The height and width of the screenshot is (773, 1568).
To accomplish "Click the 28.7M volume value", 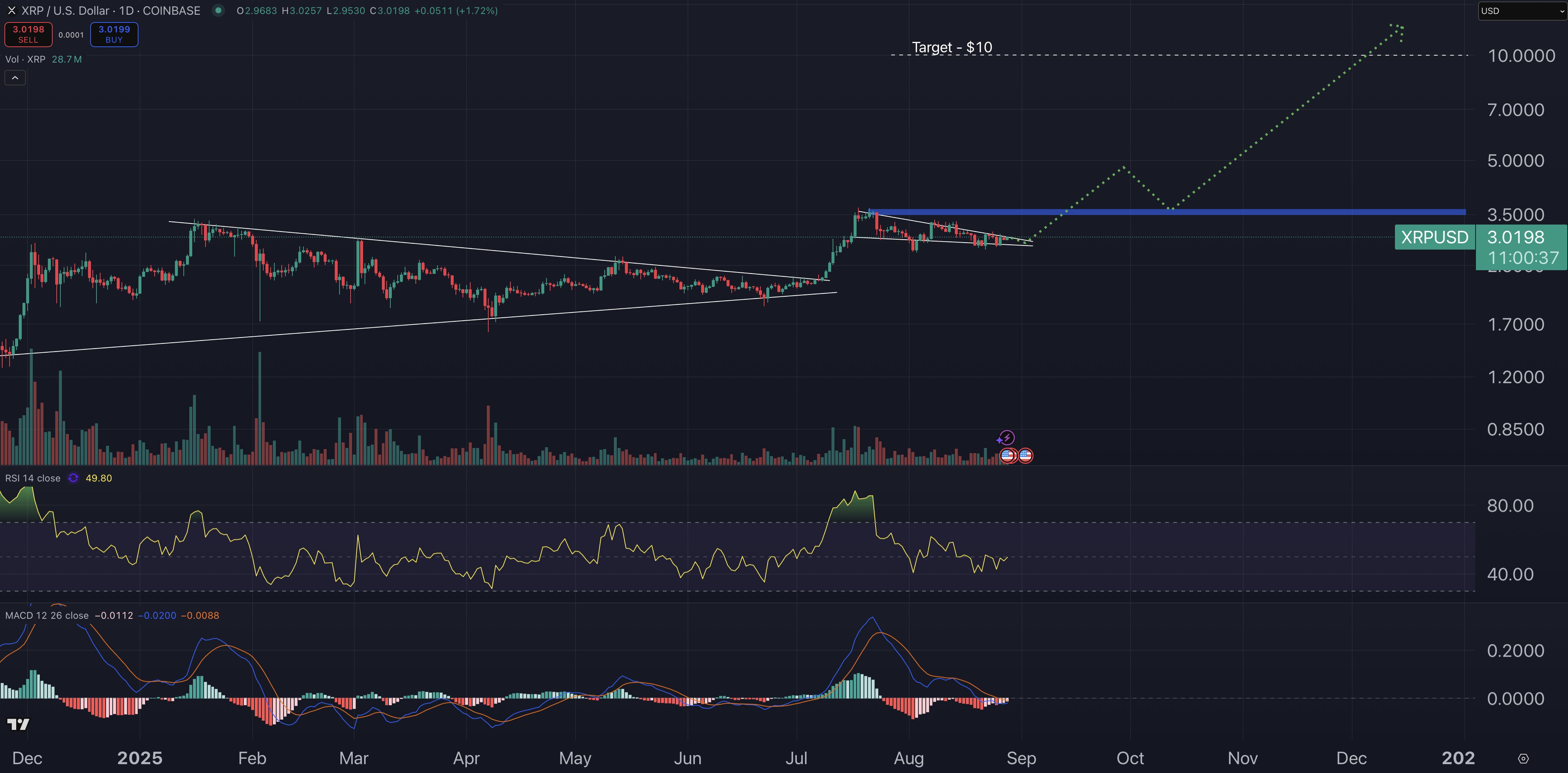I will [x=67, y=59].
